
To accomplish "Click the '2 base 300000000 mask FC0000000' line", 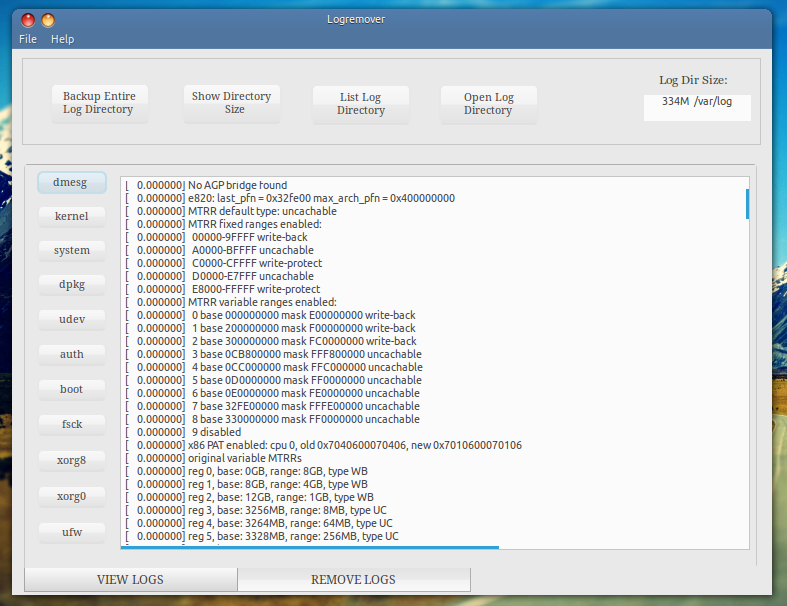I will pos(271,342).
